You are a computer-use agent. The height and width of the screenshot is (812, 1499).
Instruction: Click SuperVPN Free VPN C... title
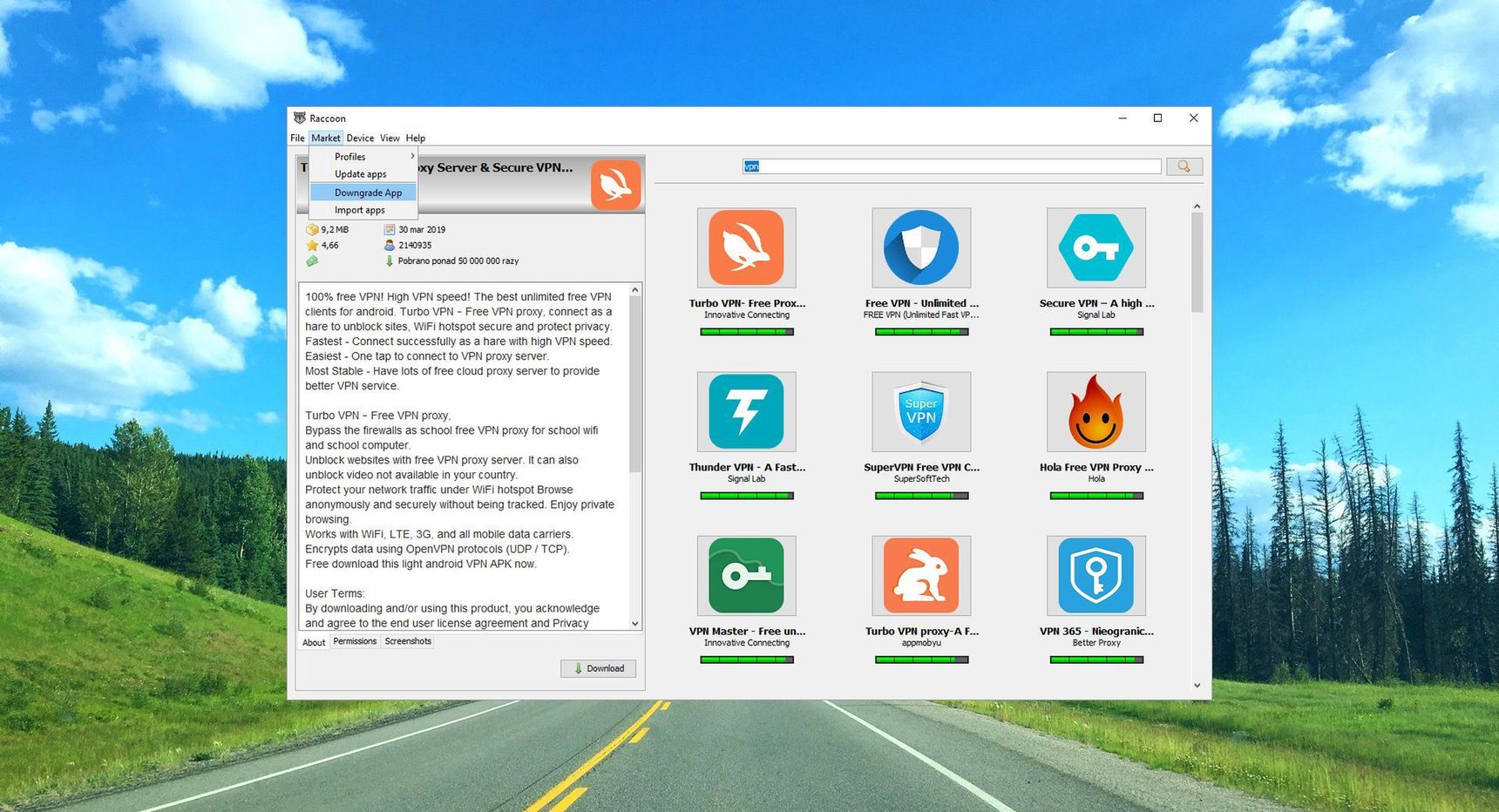(x=921, y=467)
